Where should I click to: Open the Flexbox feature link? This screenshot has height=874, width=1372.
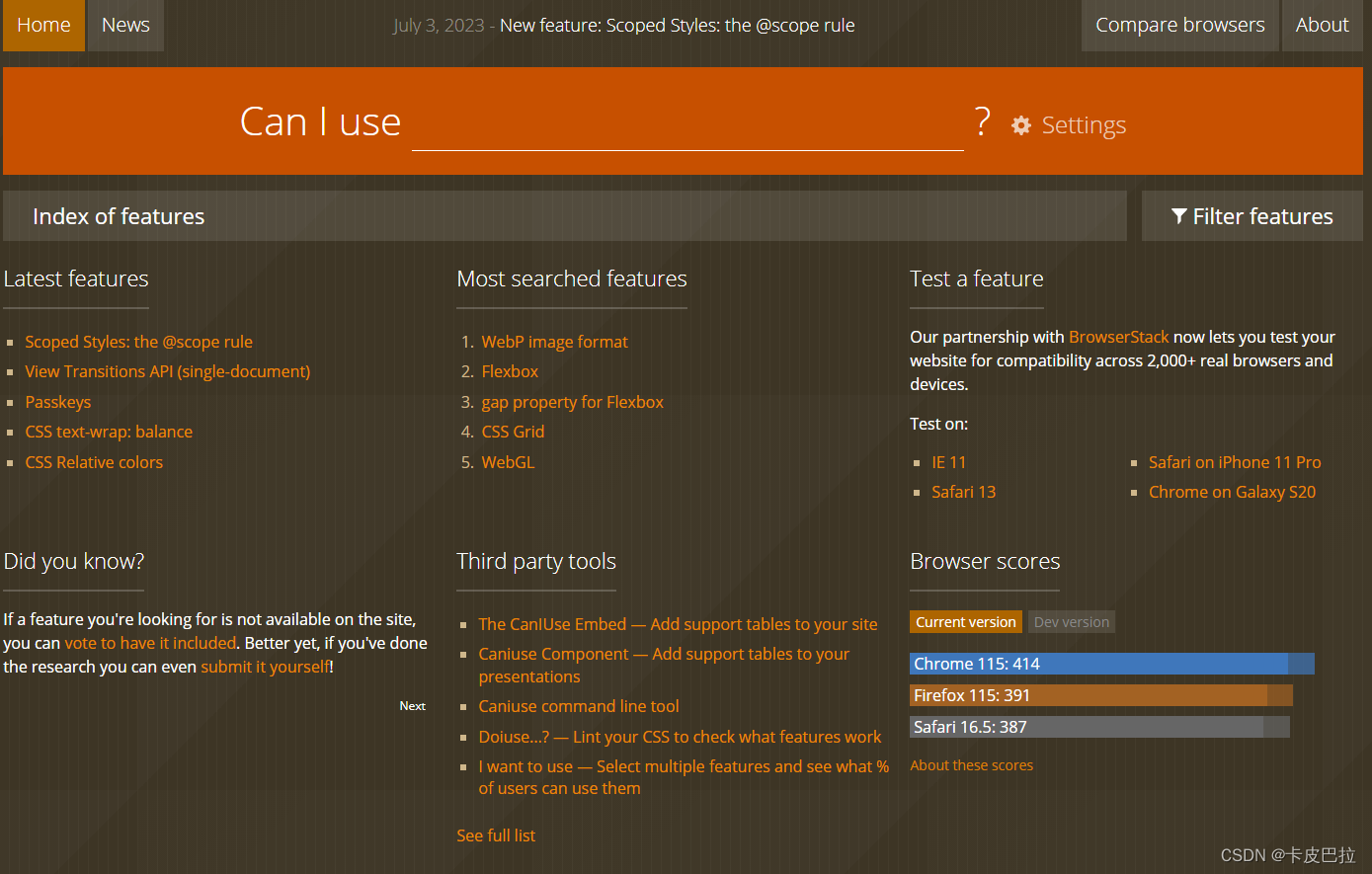510,371
